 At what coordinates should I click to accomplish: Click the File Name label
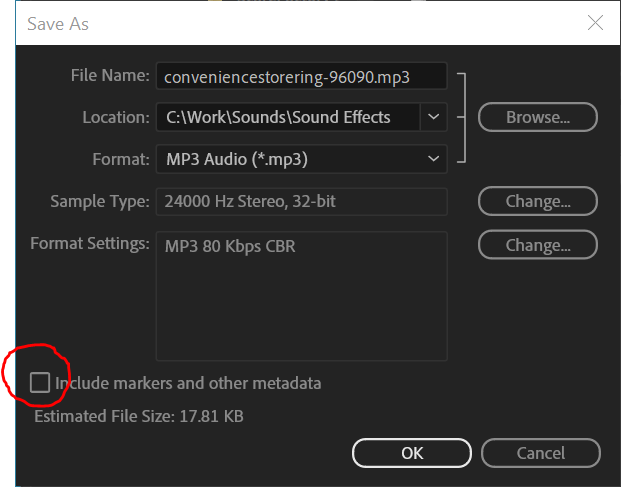(110, 75)
